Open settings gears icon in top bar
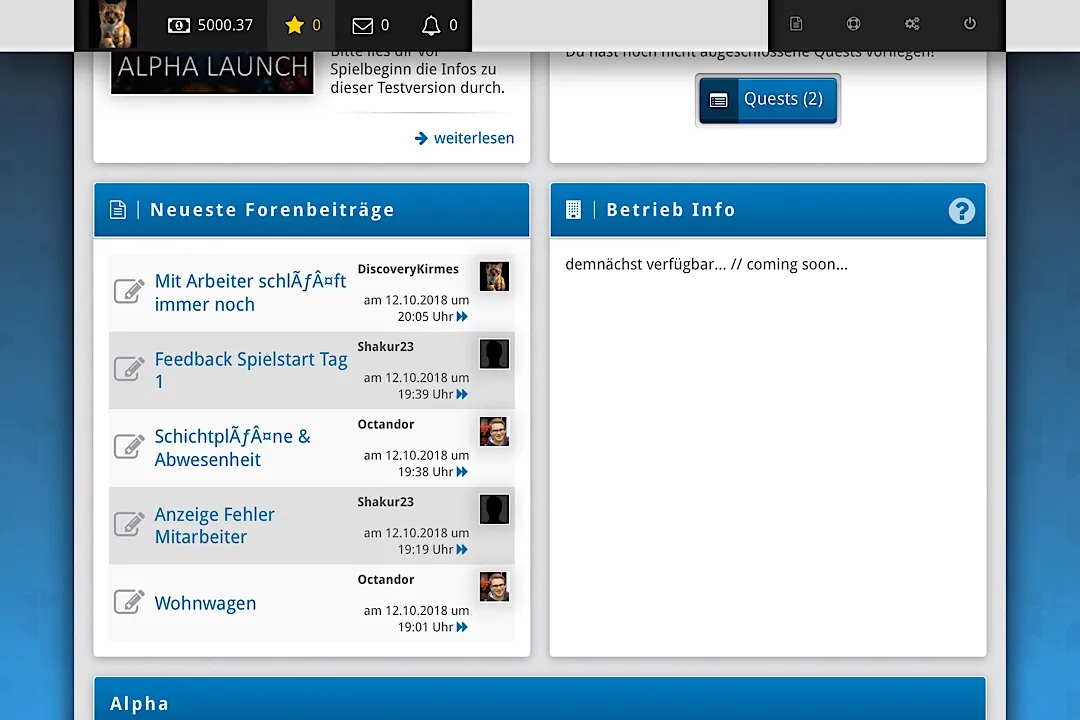 click(912, 24)
